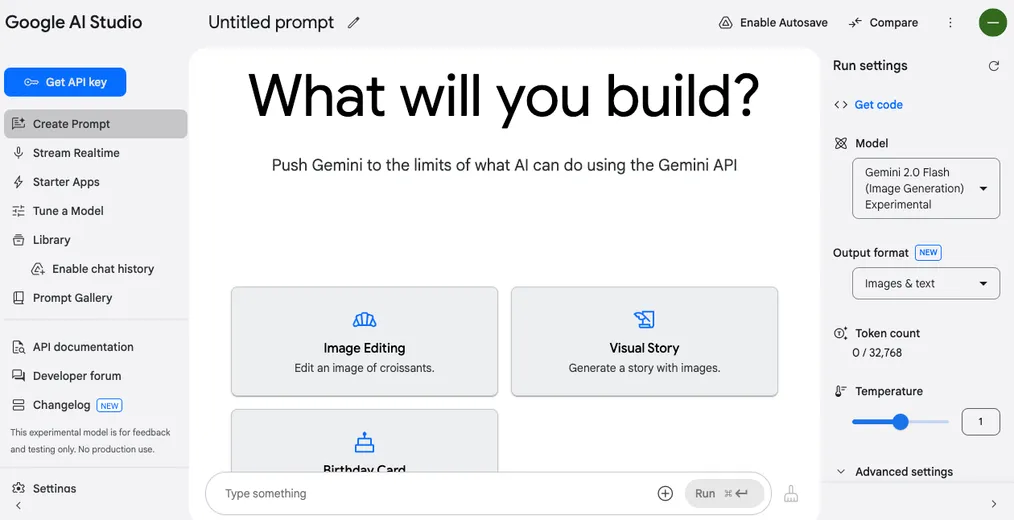Open the Model selection dropdown
Image resolution: width=1014 pixels, height=520 pixels.
point(925,188)
